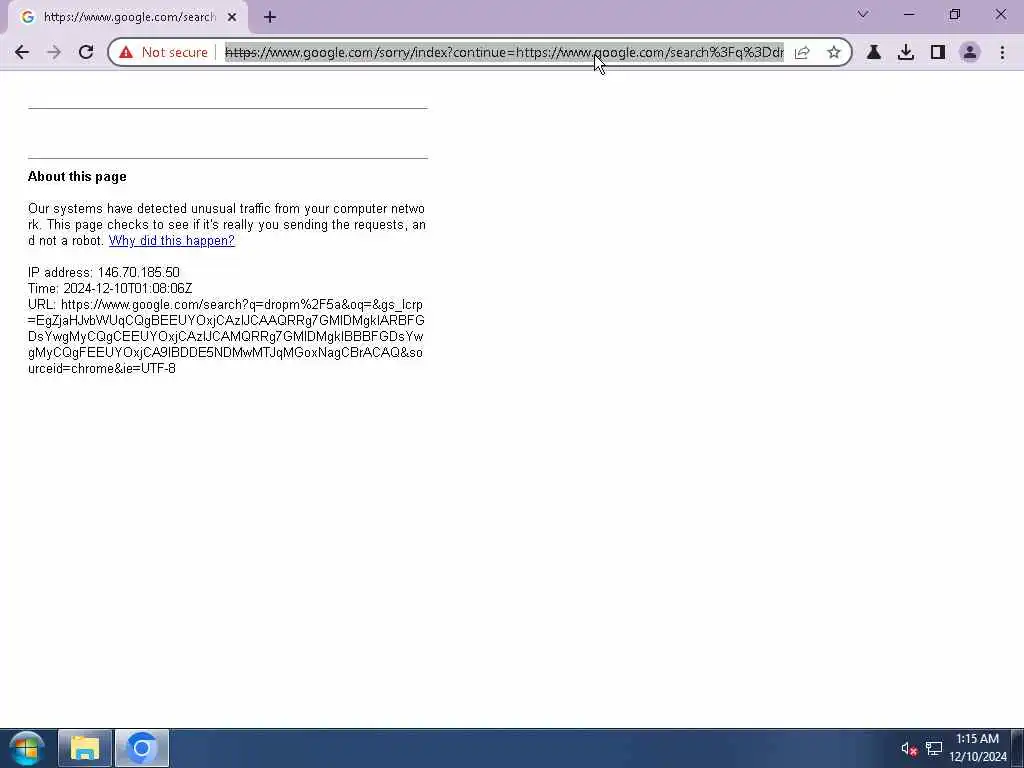Open the Chrome three-dot menu
The height and width of the screenshot is (768, 1024).
[x=1002, y=52]
